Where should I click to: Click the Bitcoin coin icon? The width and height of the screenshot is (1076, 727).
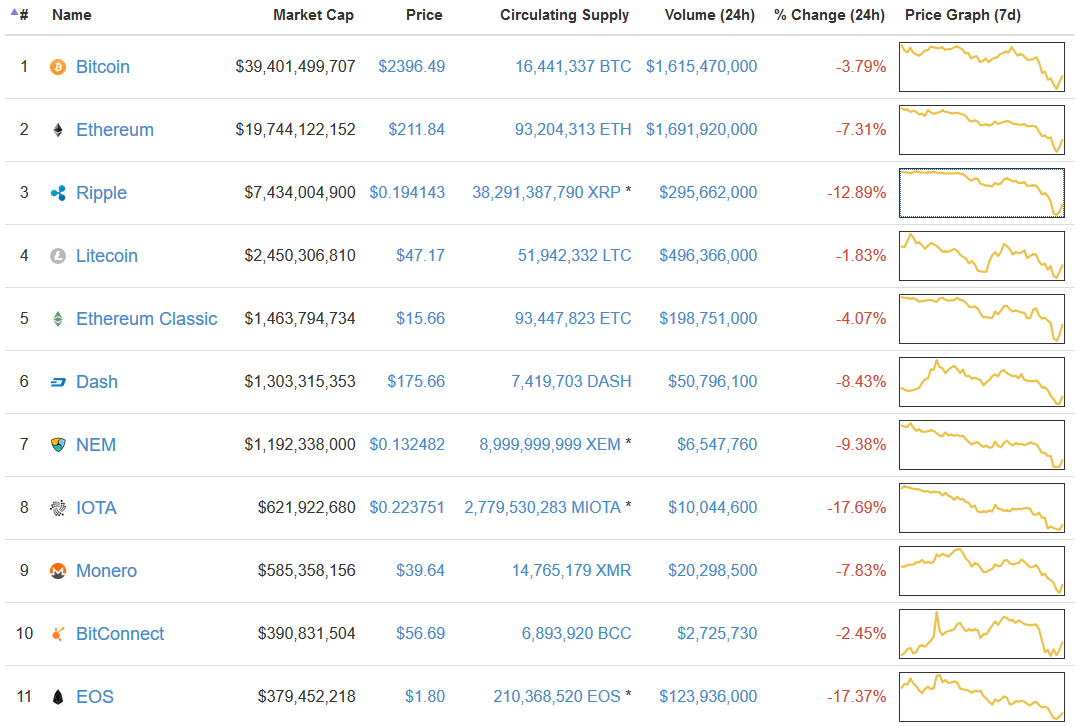[x=58, y=67]
